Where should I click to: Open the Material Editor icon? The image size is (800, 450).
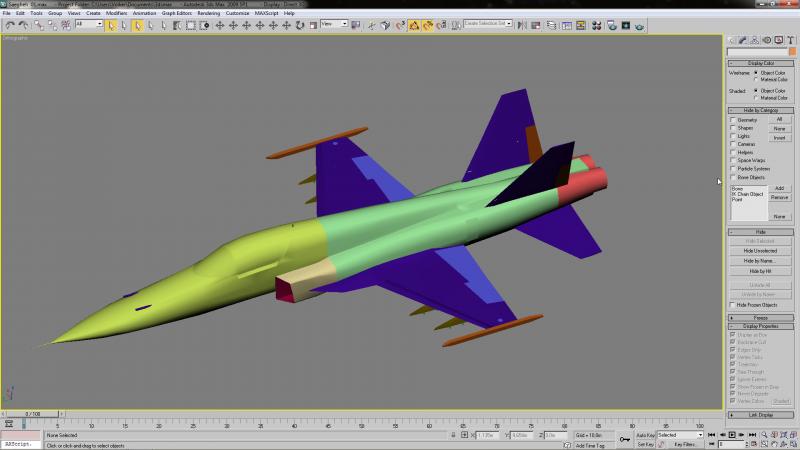[596, 25]
